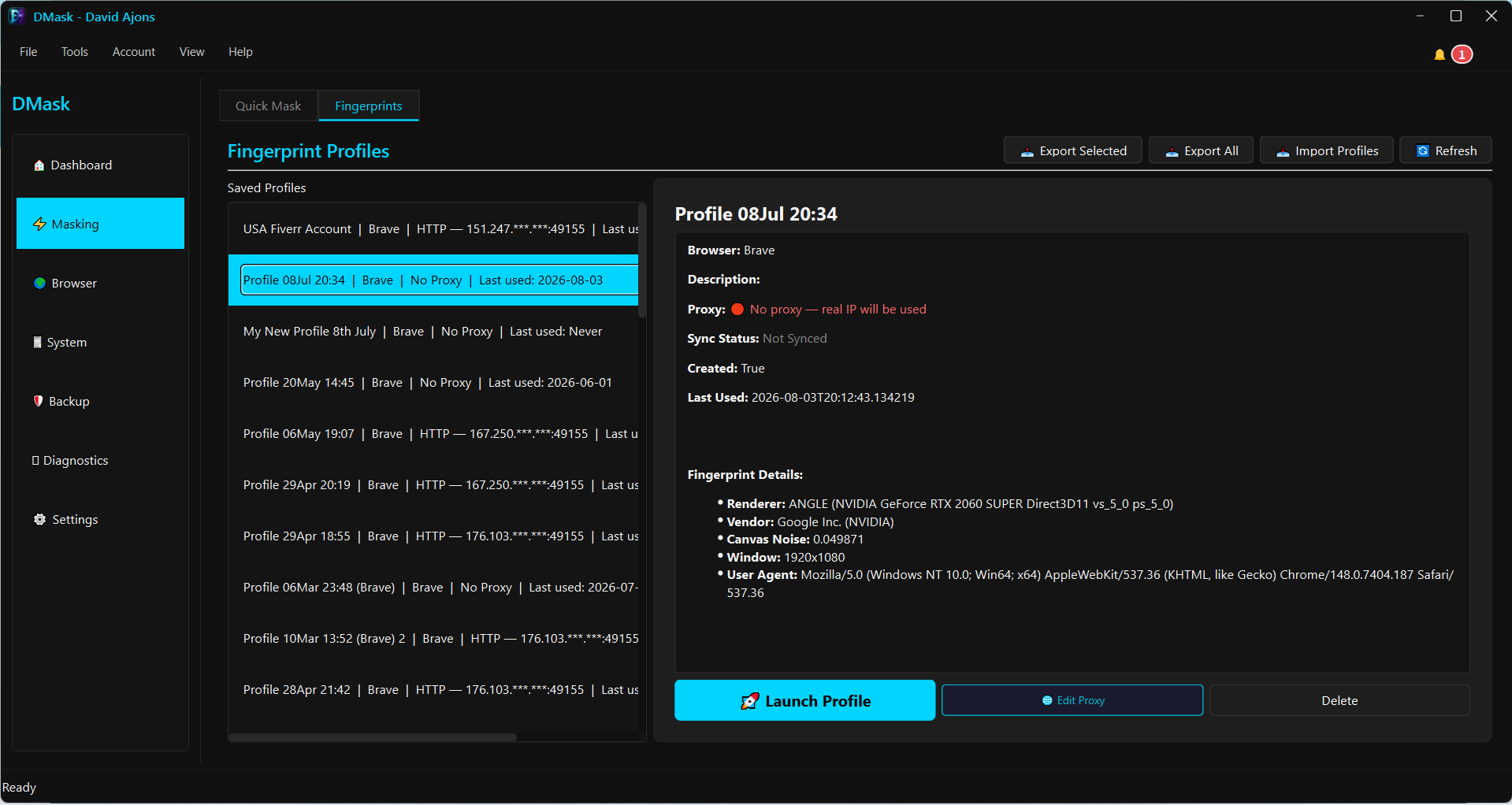Screen dimensions: 1512x805
Task: Open the Backup section
Action: pos(100,402)
